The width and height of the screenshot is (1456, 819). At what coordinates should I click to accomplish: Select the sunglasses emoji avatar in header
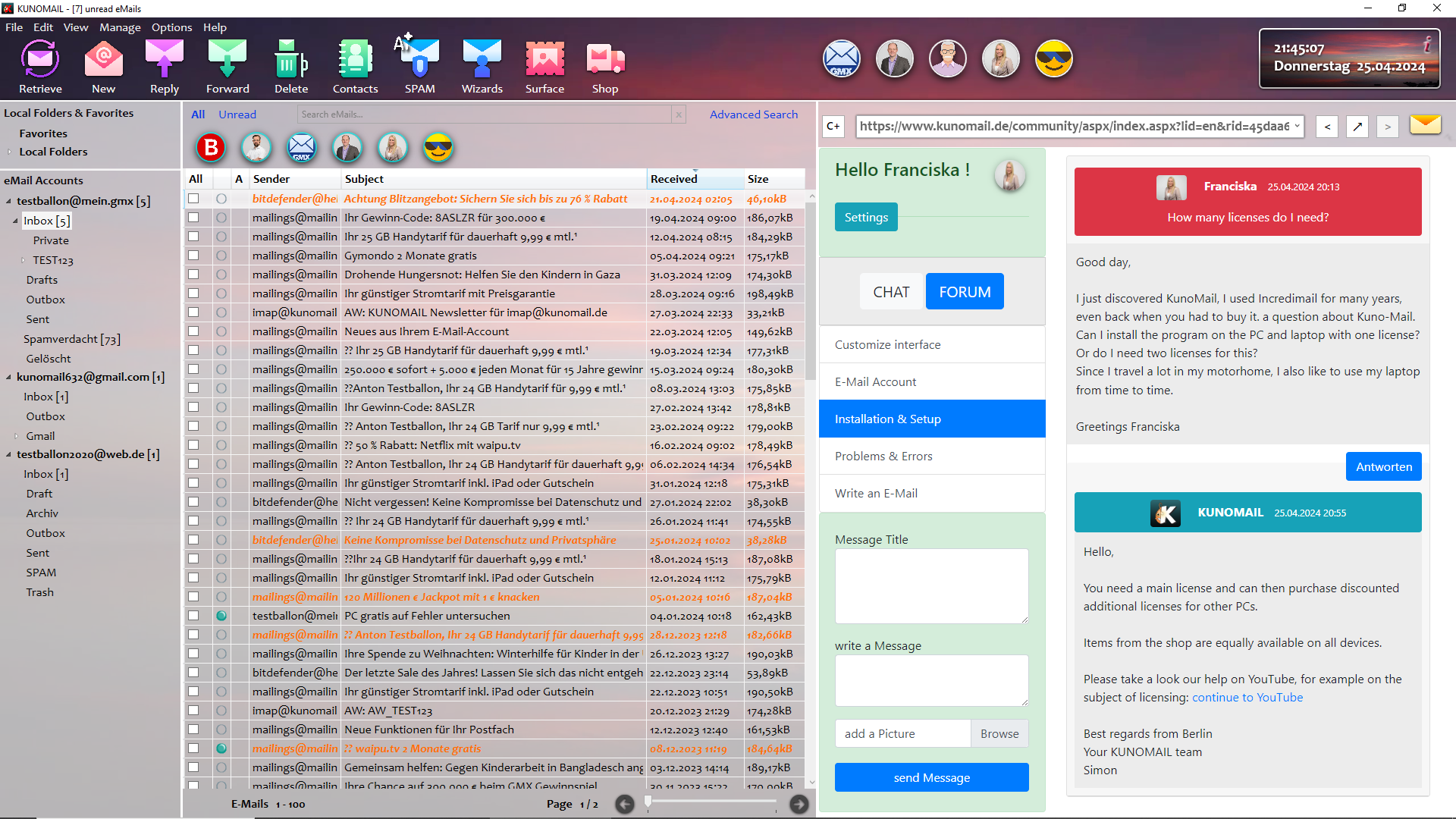coord(1054,59)
